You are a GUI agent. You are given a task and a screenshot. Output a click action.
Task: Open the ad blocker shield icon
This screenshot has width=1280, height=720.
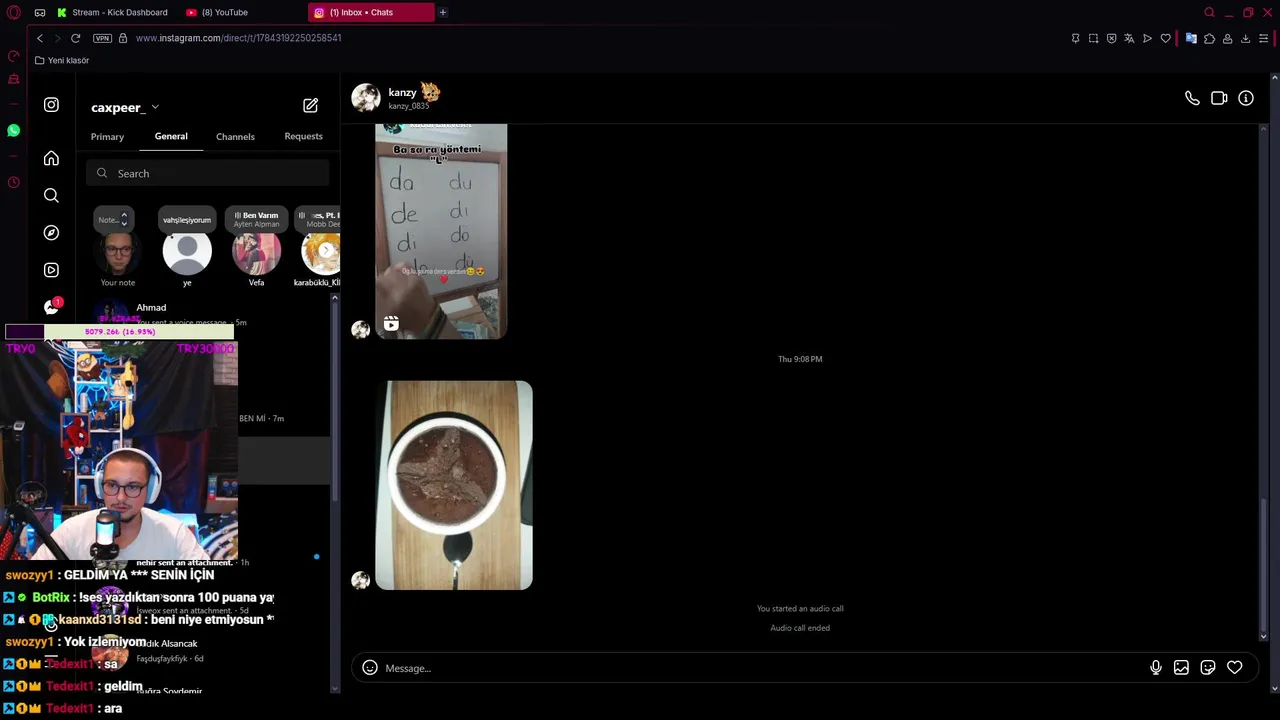coord(1111,38)
